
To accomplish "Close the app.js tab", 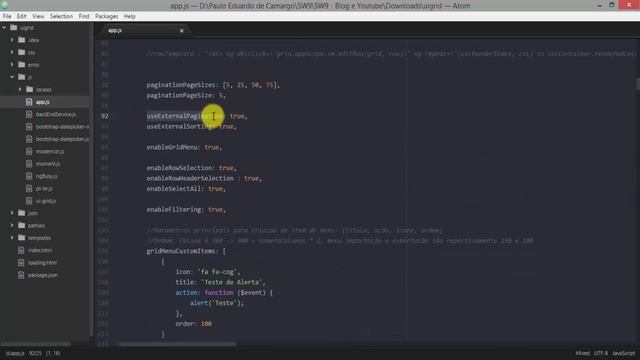I will tap(182, 31).
